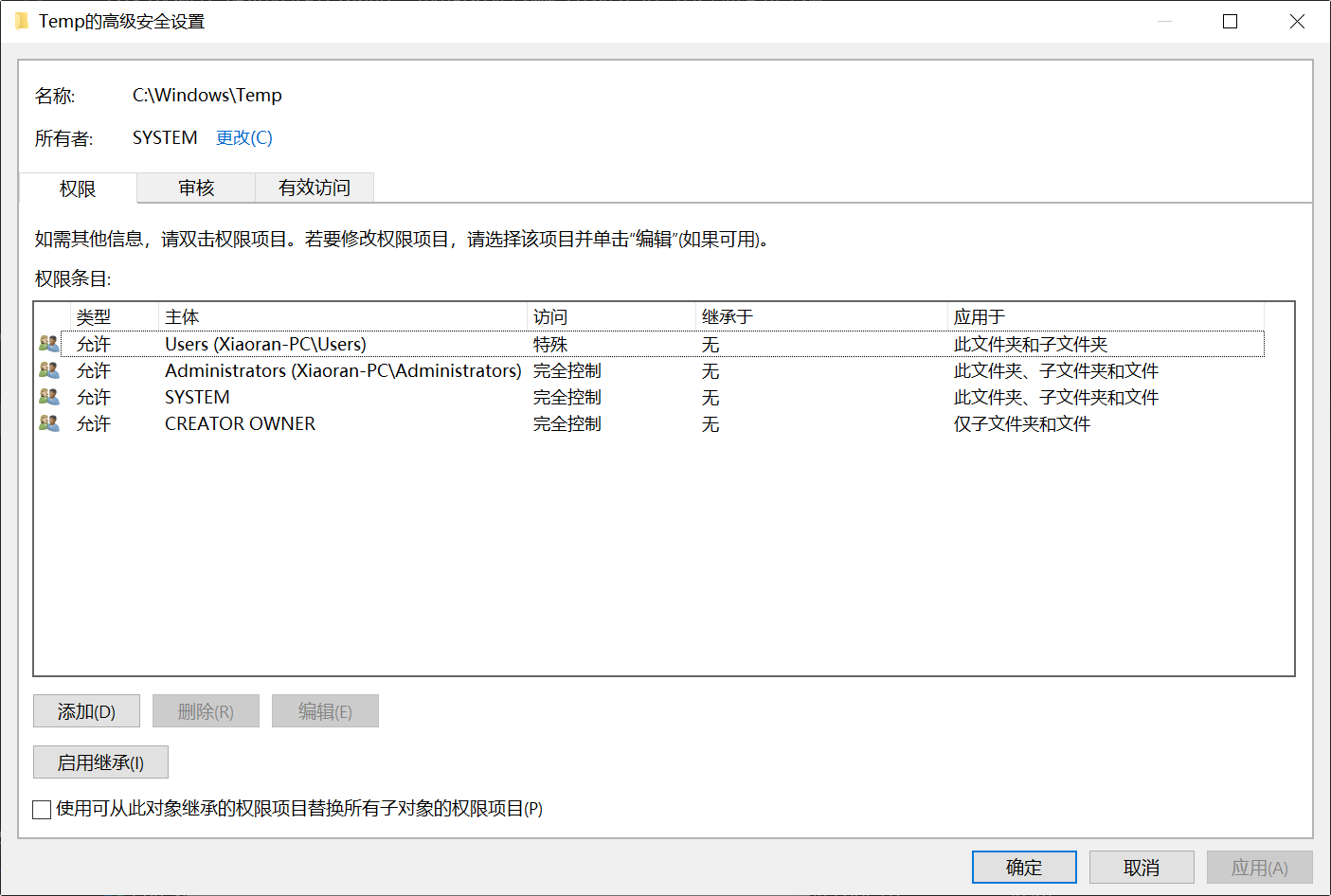Switch to the 审核 tab
Screen dimensions: 1331x896
point(196,188)
